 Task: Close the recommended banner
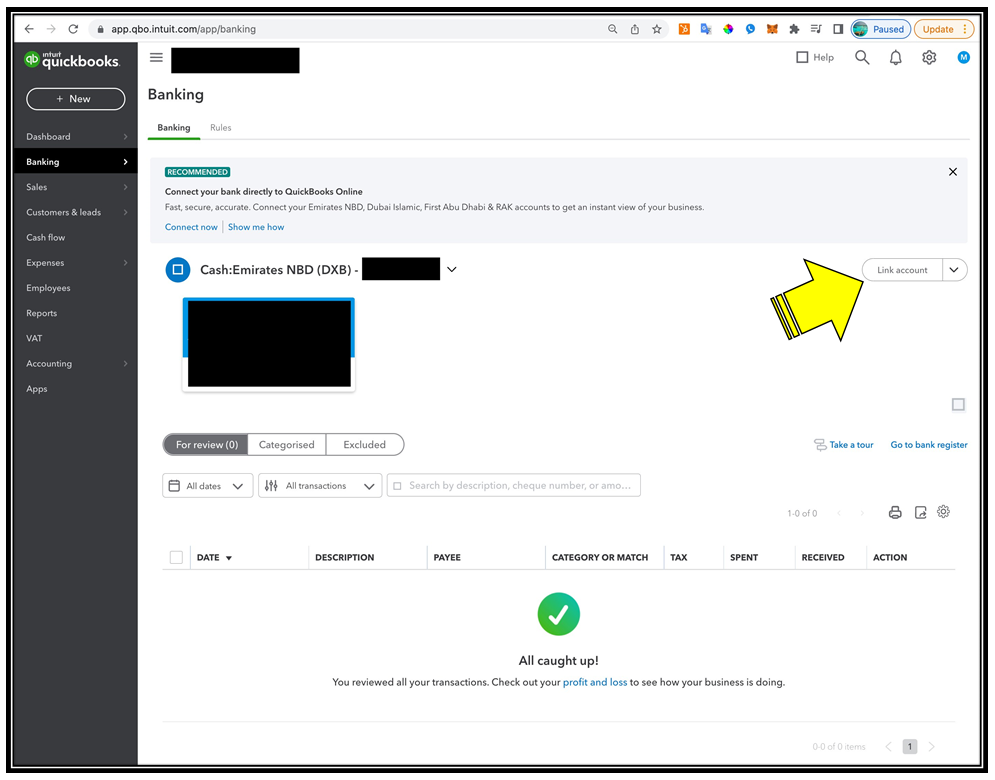point(952,172)
